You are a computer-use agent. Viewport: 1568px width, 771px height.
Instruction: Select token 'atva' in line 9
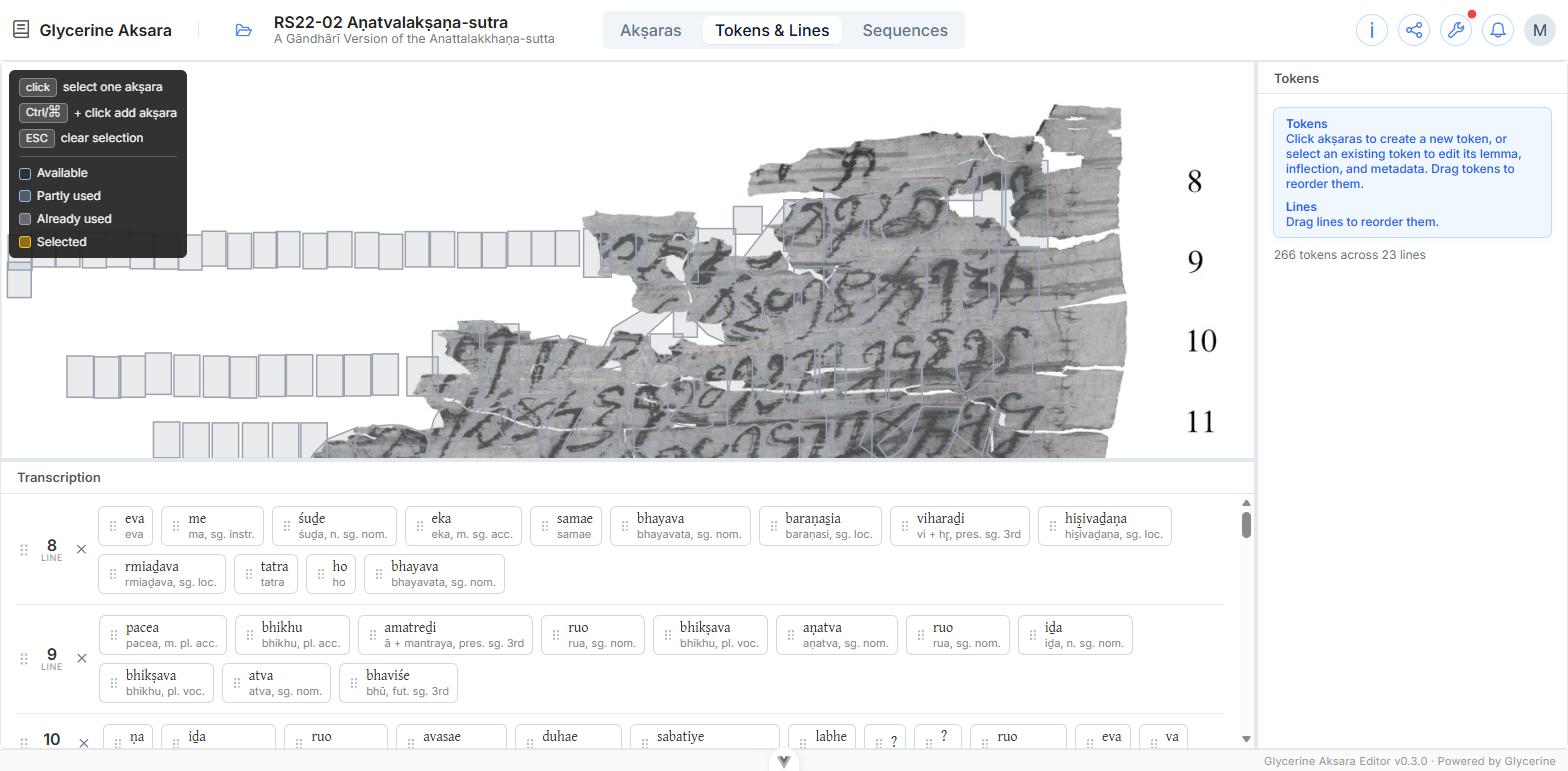[276, 683]
